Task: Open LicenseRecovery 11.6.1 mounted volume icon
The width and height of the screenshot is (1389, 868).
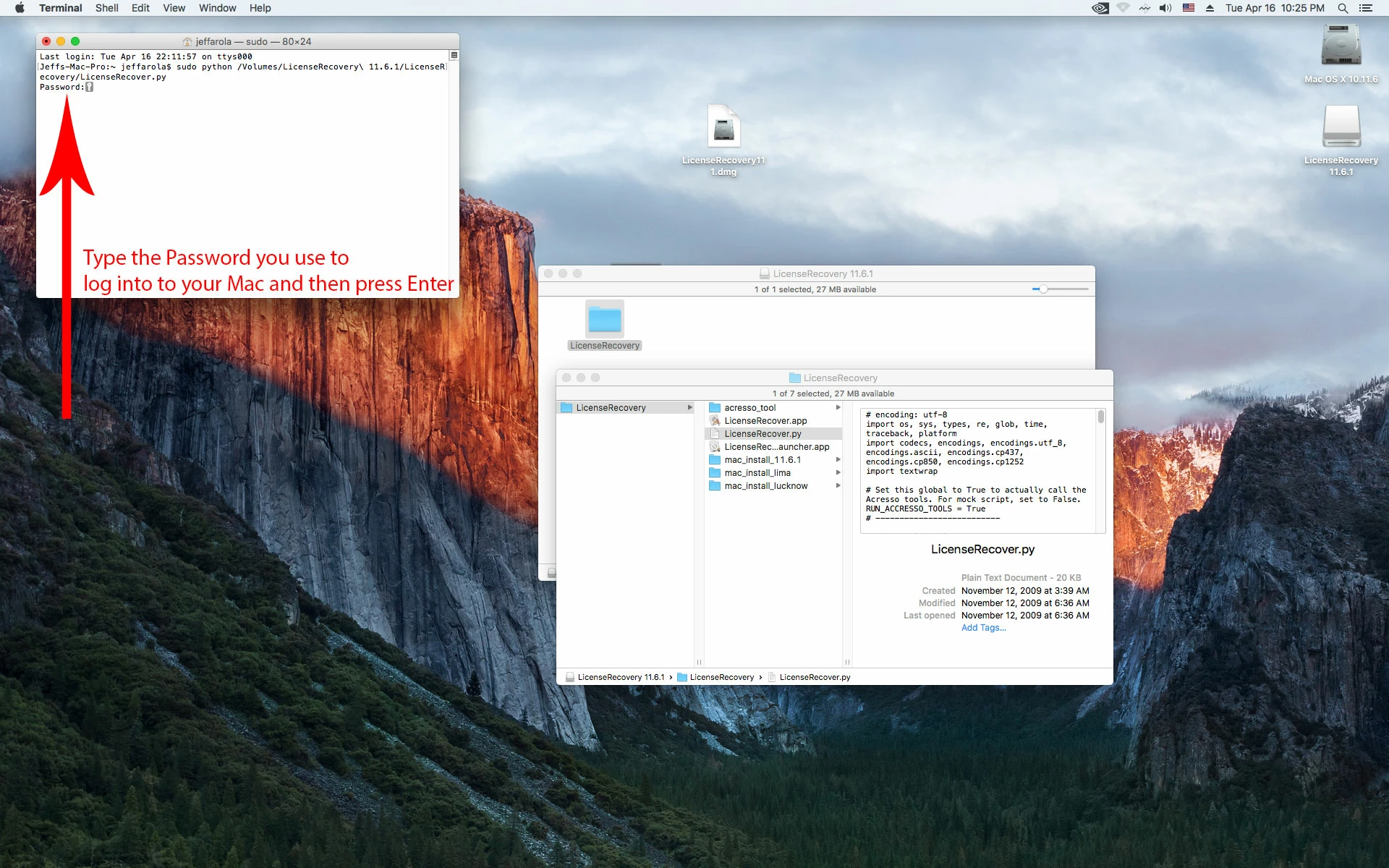Action: pos(1341,128)
